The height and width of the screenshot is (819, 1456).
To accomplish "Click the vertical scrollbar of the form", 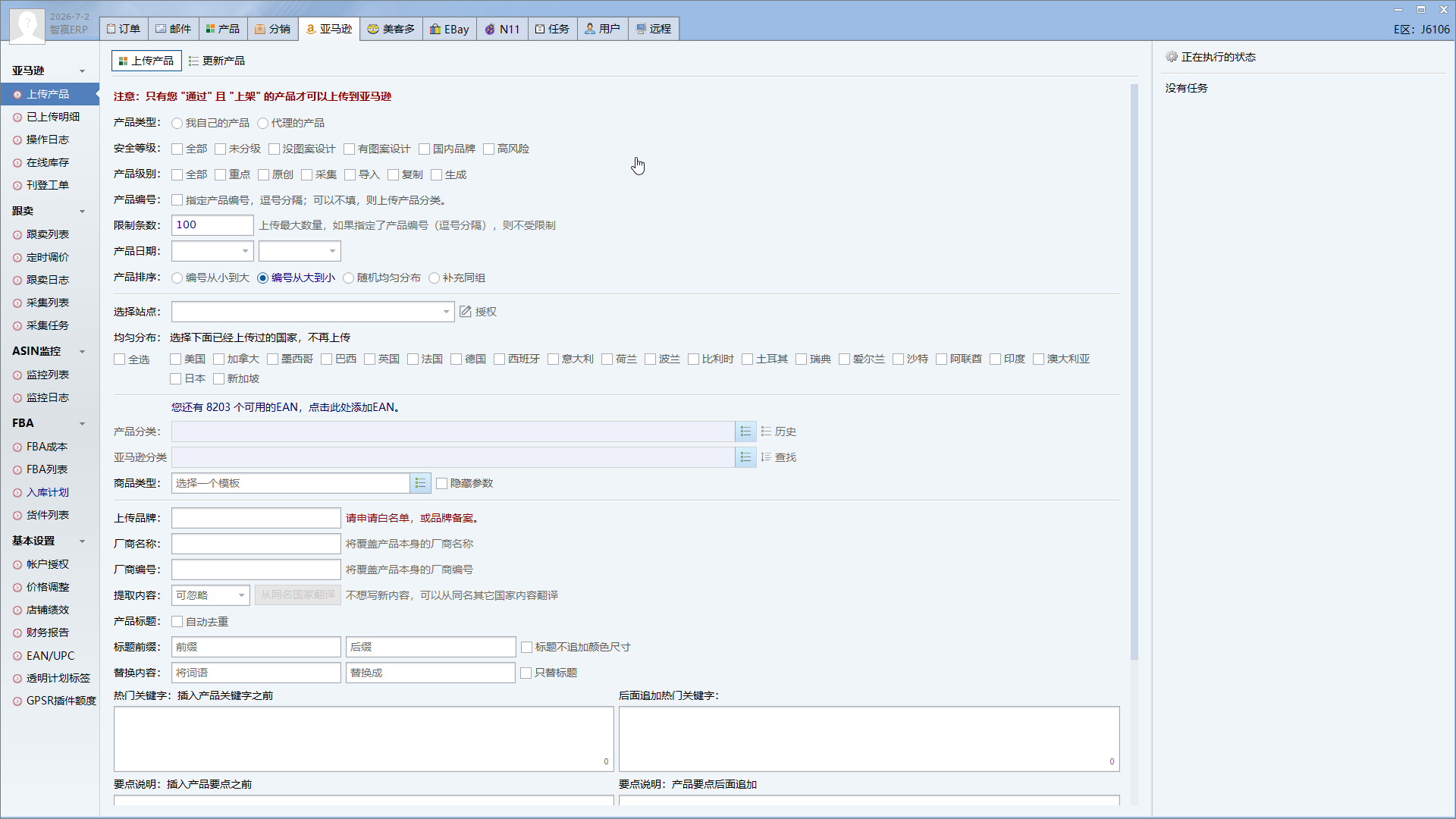I will coord(1134,372).
